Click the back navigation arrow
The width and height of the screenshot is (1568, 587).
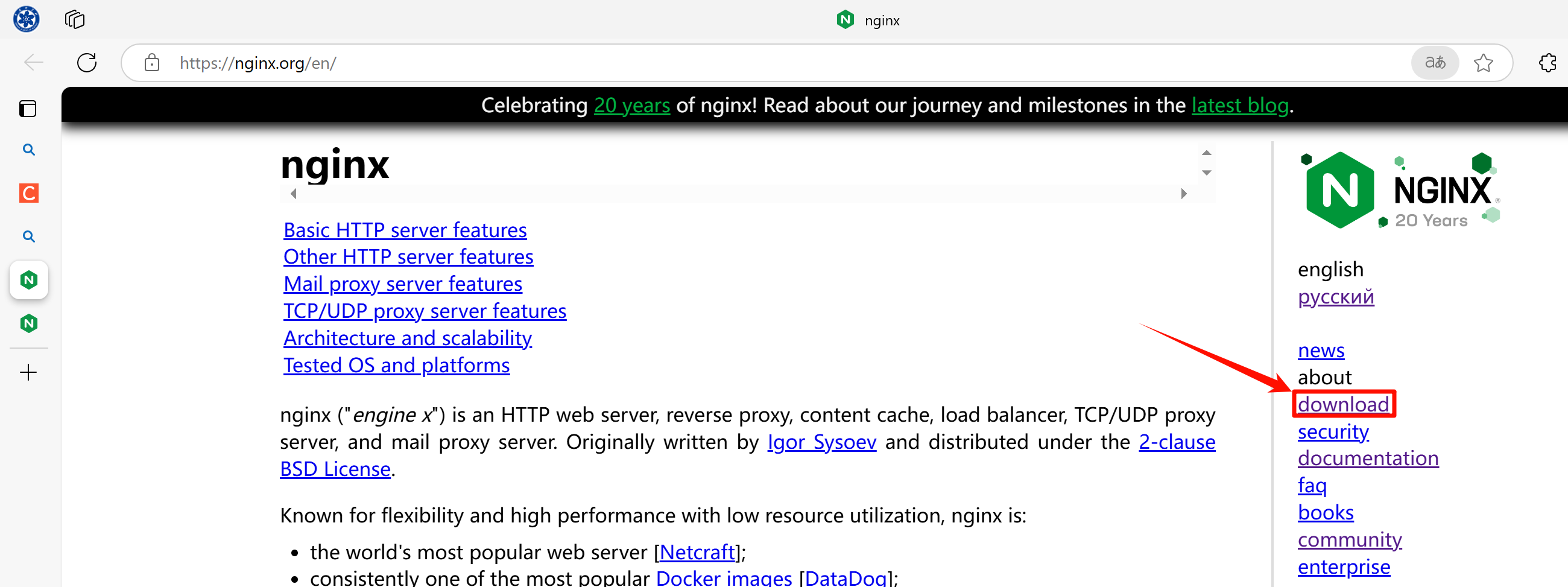[34, 63]
